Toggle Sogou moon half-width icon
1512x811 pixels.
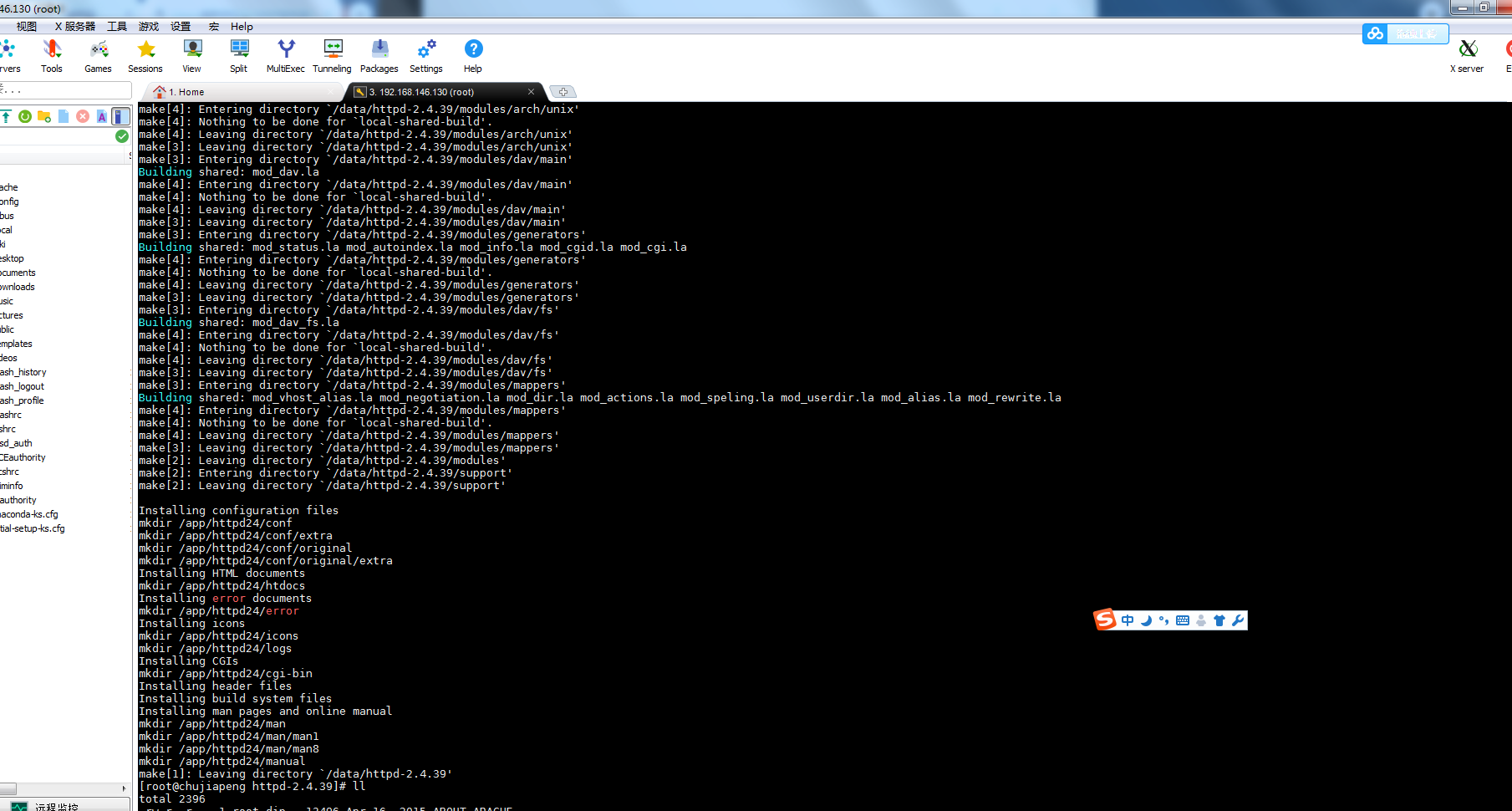[x=1146, y=620]
